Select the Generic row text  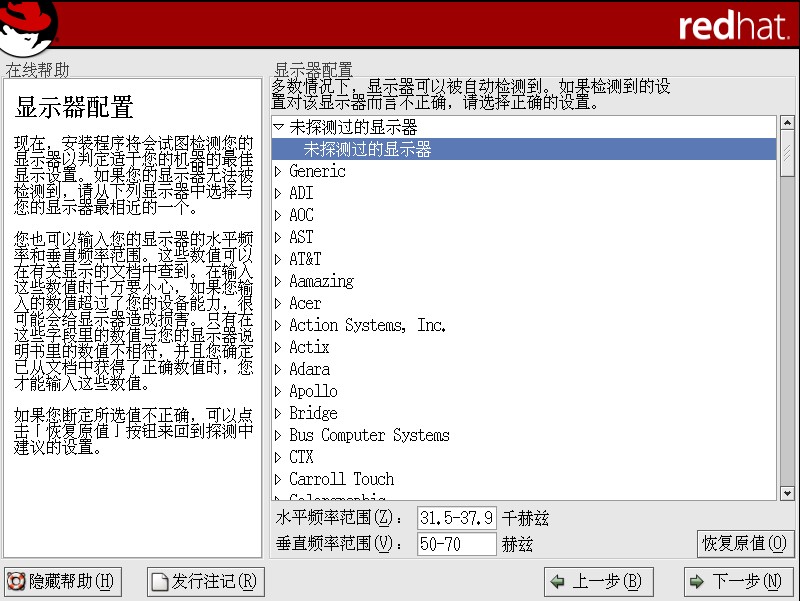pos(317,171)
